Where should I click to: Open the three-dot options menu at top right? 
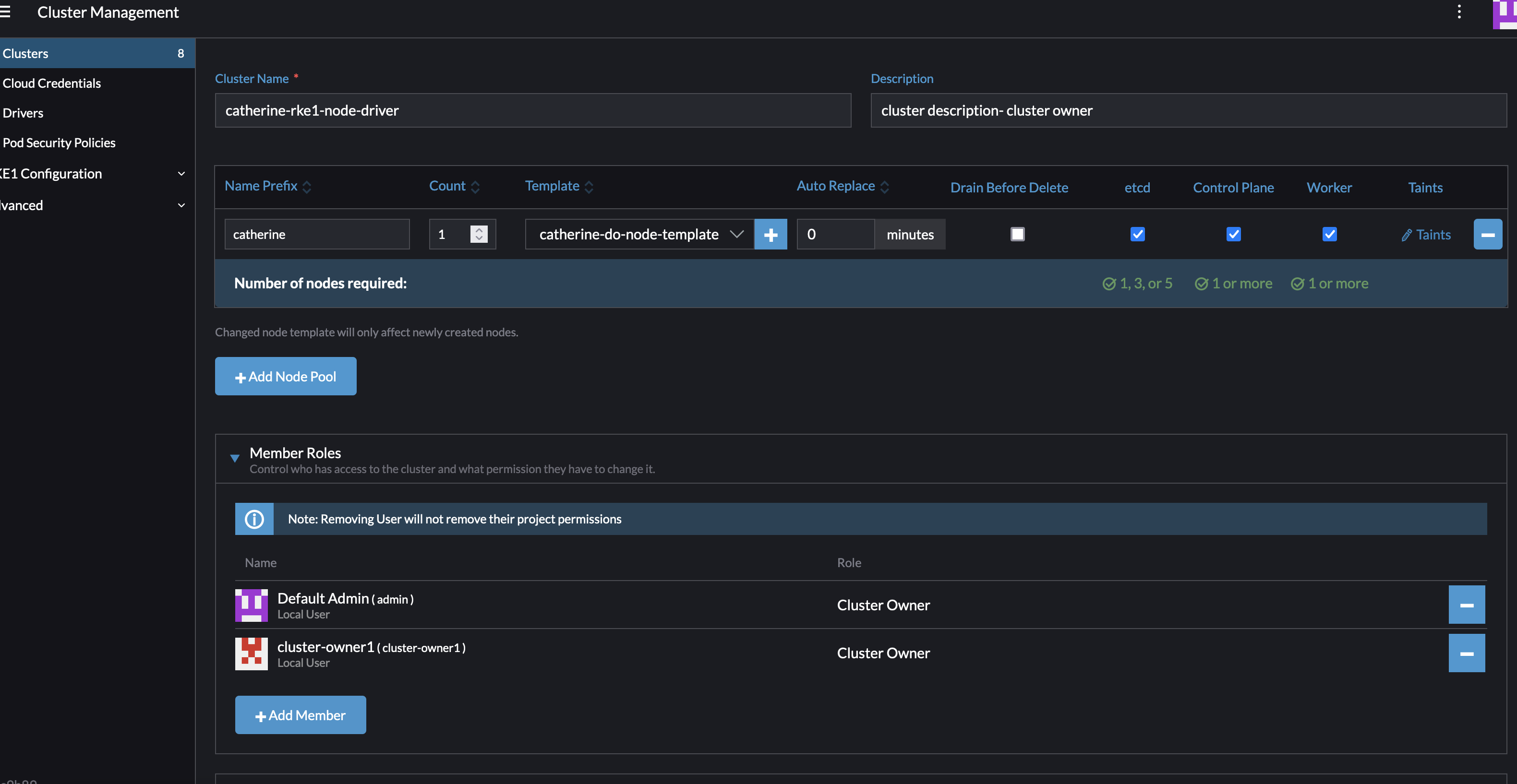tap(1459, 12)
